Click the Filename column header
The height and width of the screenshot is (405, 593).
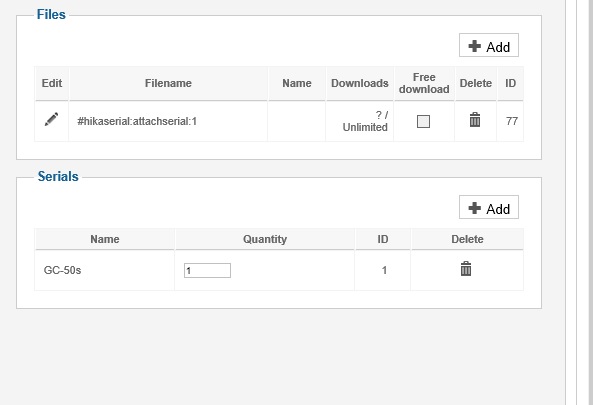pos(168,83)
